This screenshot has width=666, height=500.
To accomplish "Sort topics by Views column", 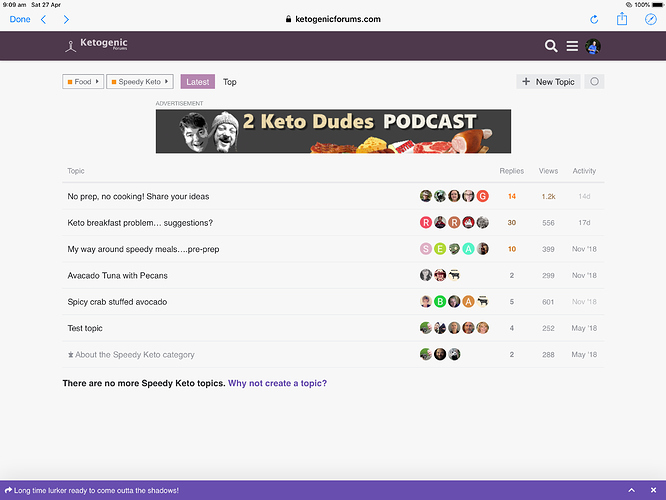I will 548,171.
